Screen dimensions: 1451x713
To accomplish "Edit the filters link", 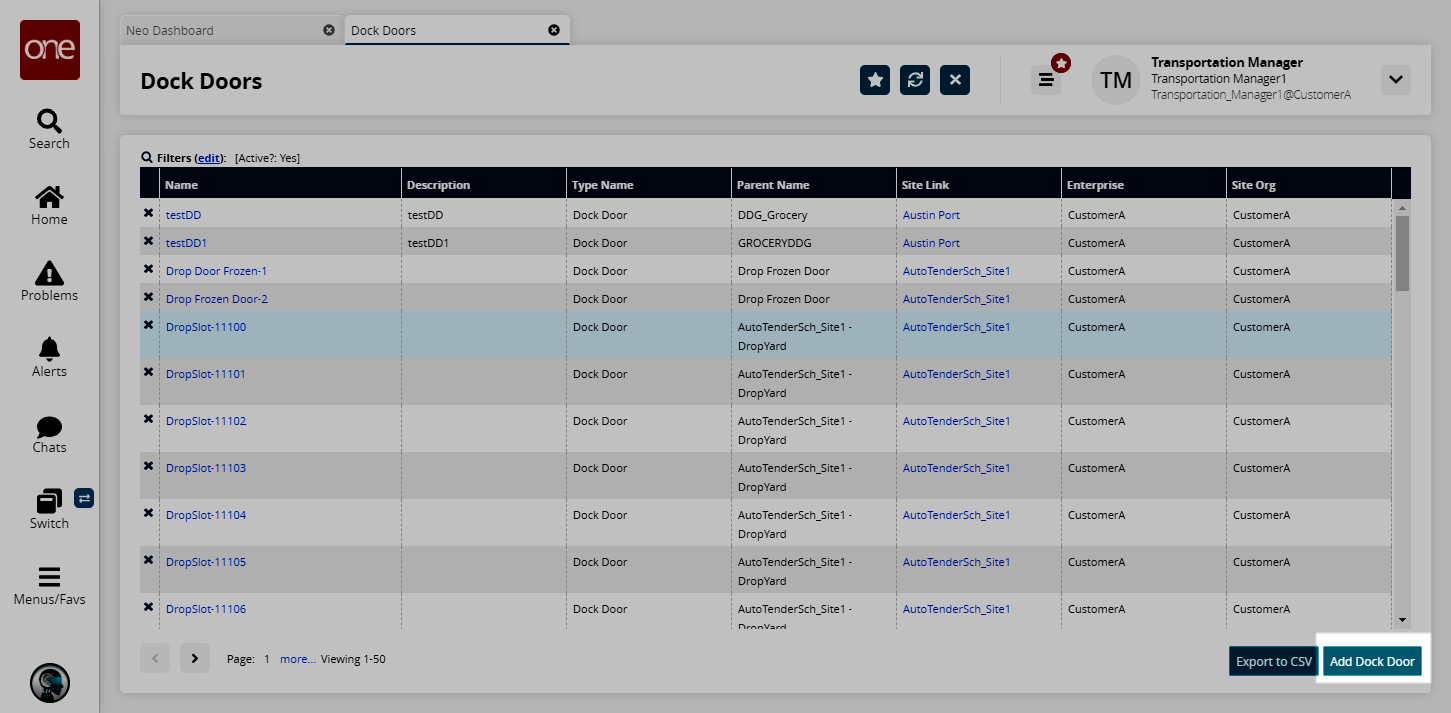I will [209, 158].
